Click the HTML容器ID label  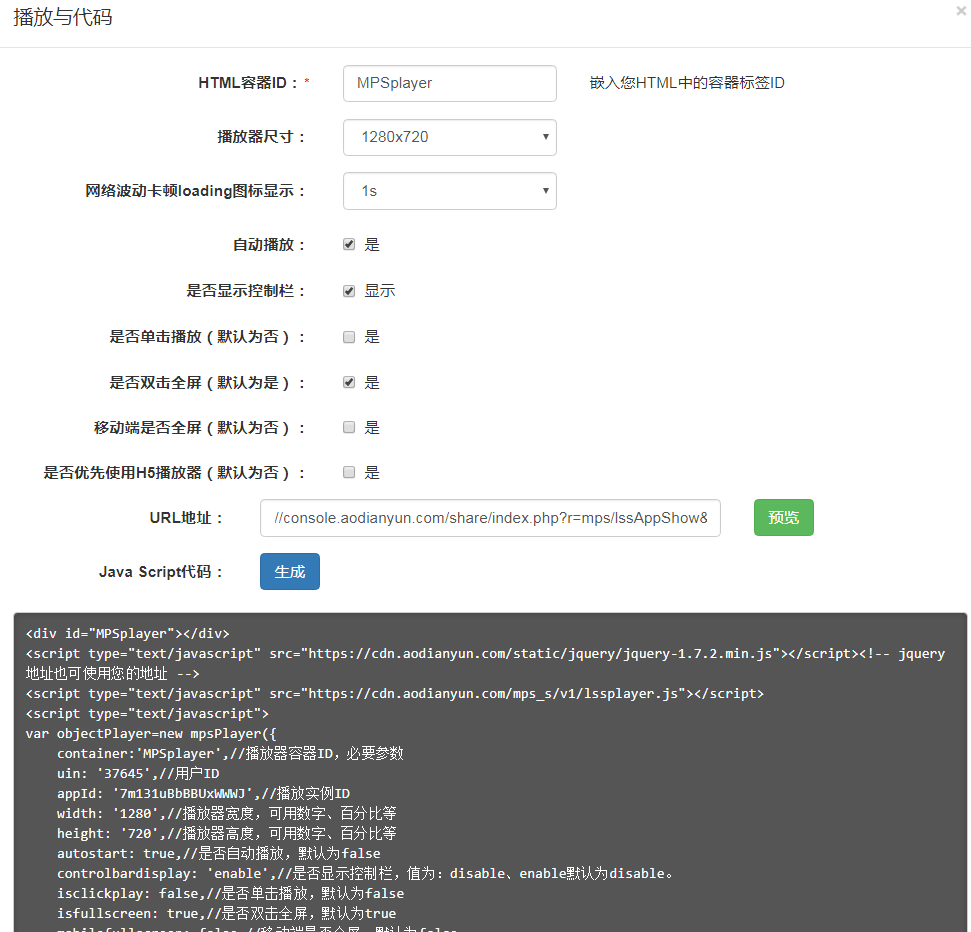coord(248,83)
